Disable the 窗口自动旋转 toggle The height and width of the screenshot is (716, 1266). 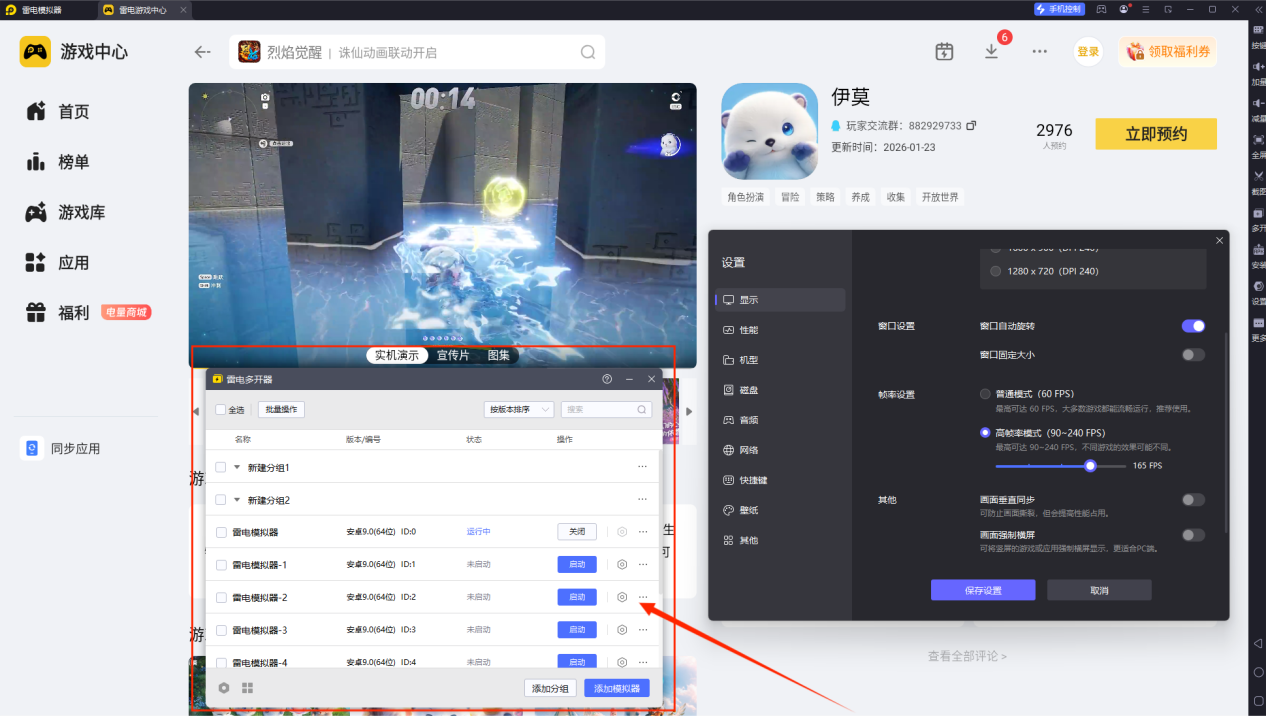tap(1193, 326)
